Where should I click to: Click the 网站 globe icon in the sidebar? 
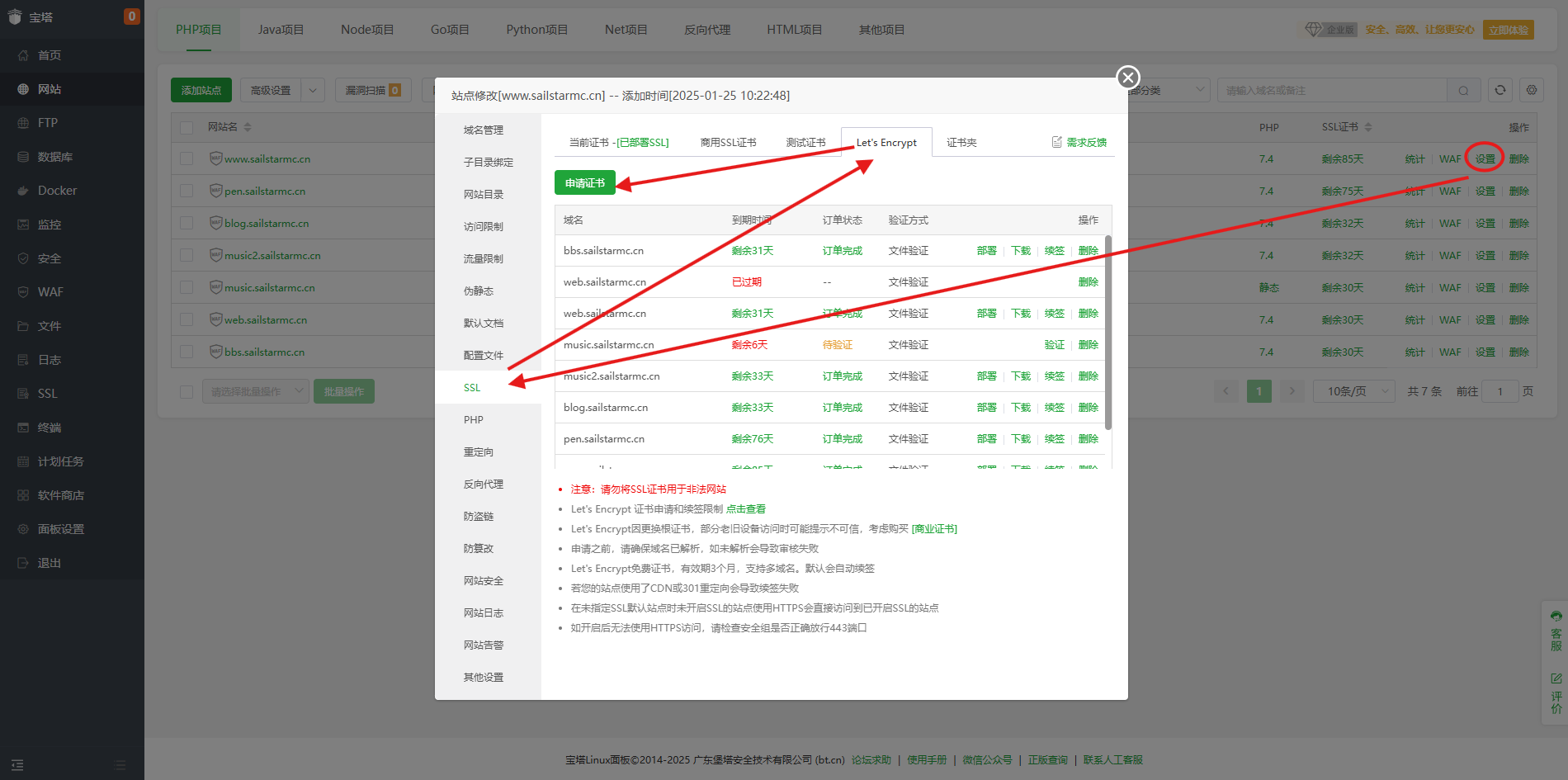click(x=23, y=89)
